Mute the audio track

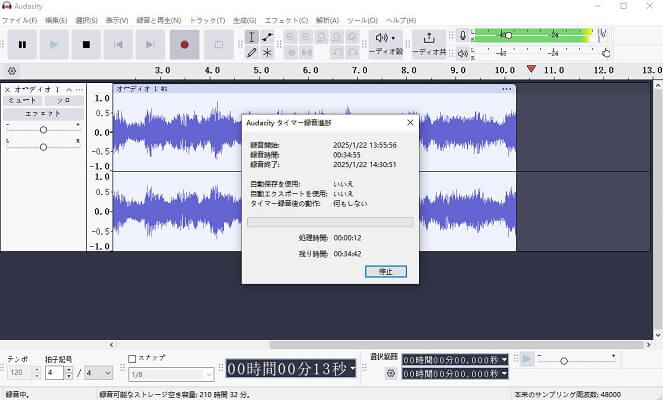(x=22, y=101)
